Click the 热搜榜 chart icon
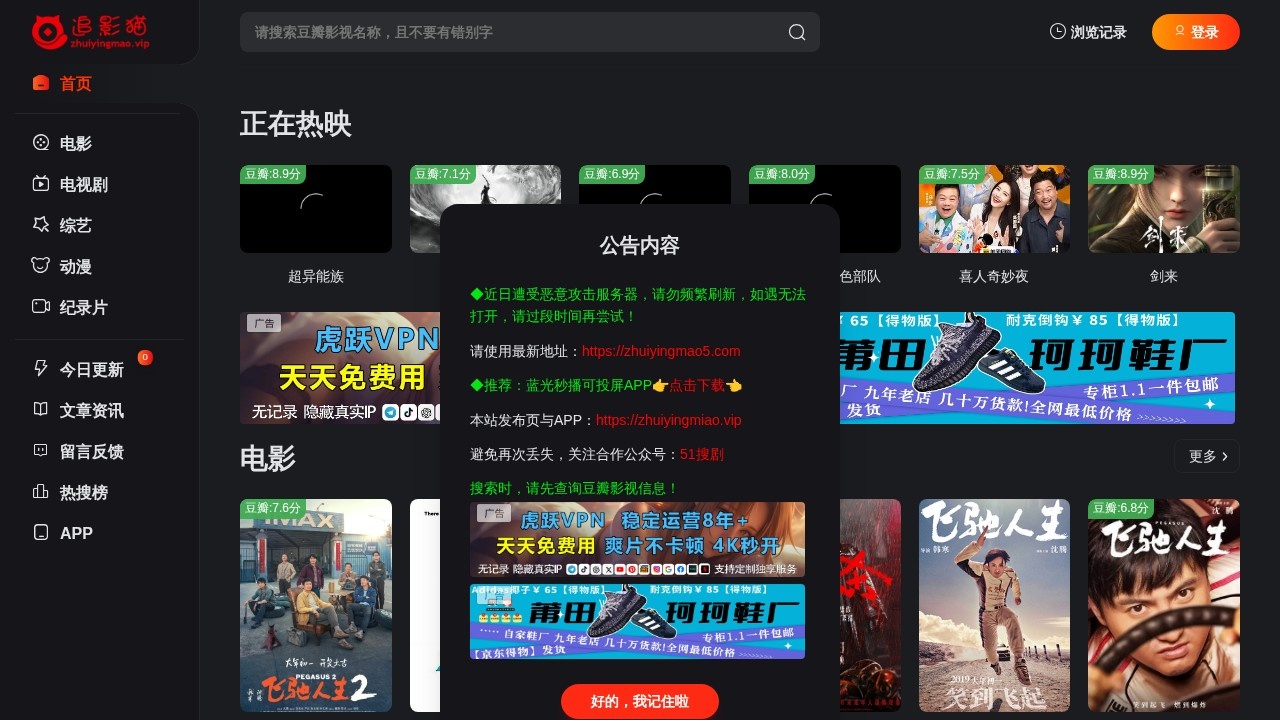Image resolution: width=1280 pixels, height=720 pixels. point(40,492)
